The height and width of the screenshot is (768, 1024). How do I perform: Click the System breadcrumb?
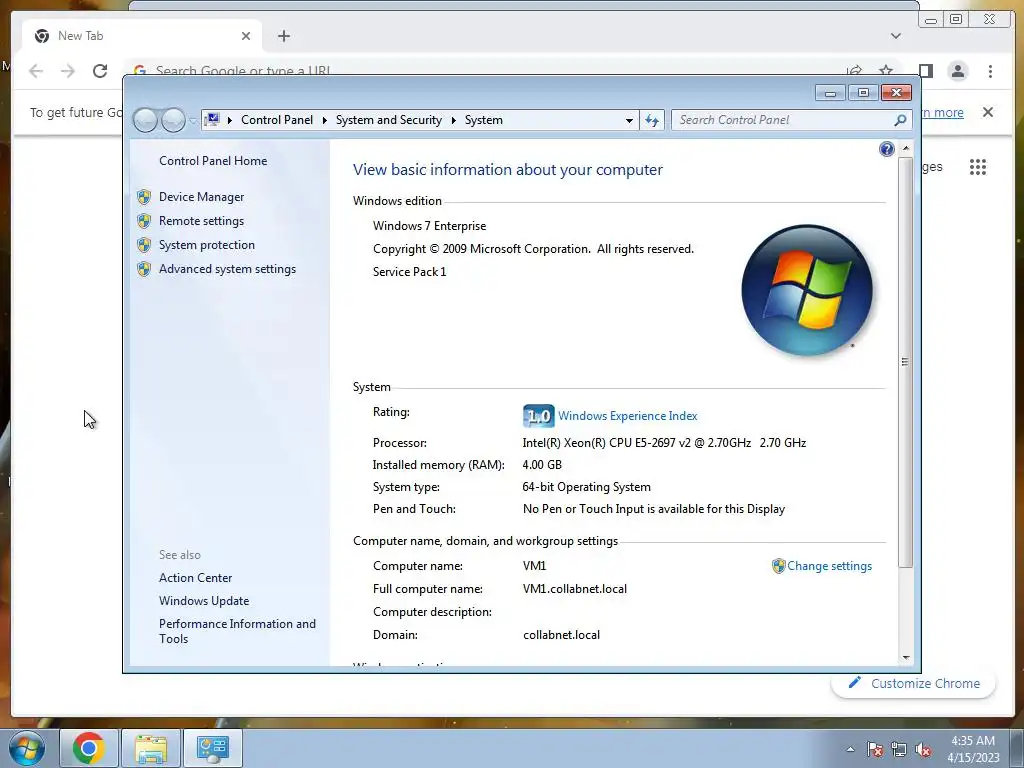coord(484,120)
